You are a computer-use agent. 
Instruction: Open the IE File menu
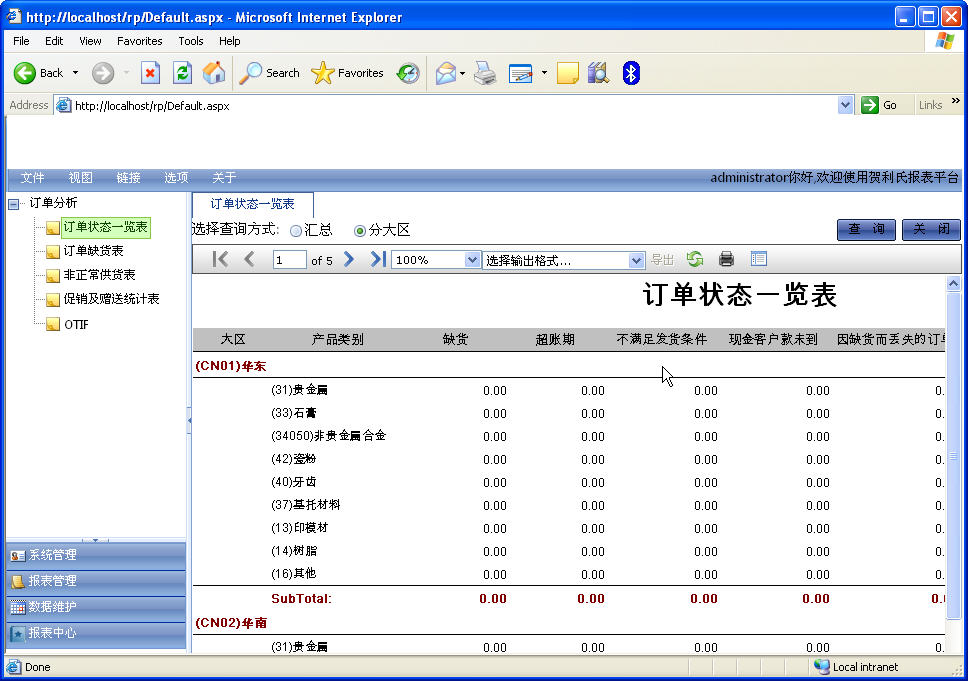click(x=21, y=41)
